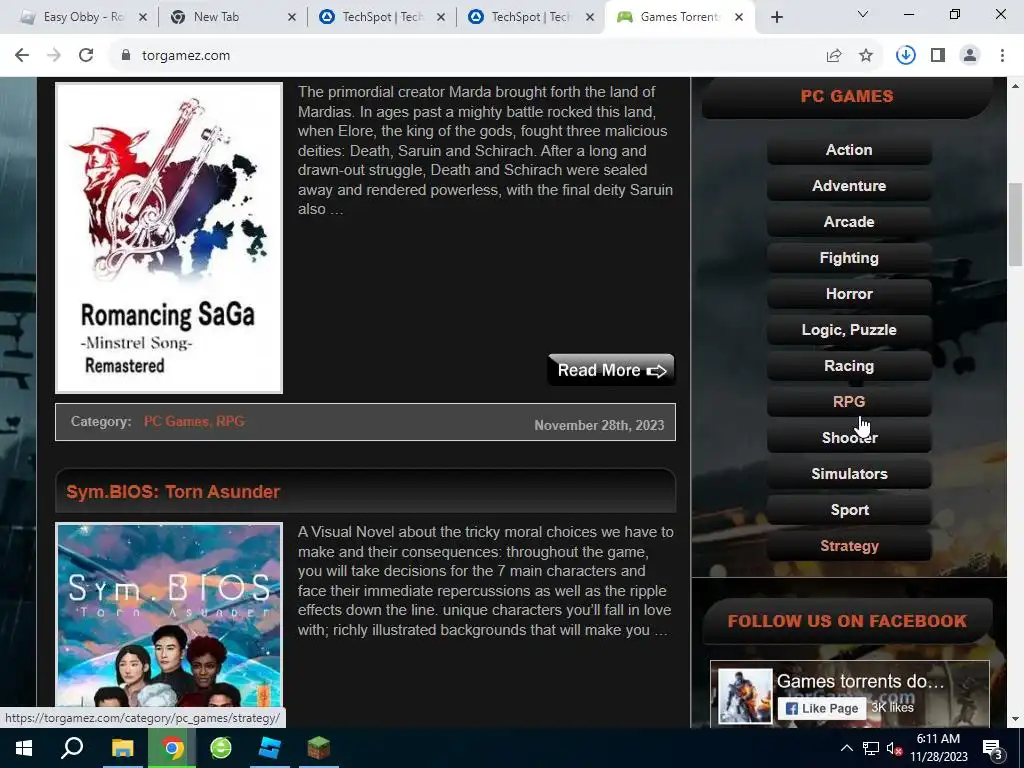Click the Facebook page profile thumbnail
Viewport: 1024px width, 768px height.
pyautogui.click(x=744, y=696)
